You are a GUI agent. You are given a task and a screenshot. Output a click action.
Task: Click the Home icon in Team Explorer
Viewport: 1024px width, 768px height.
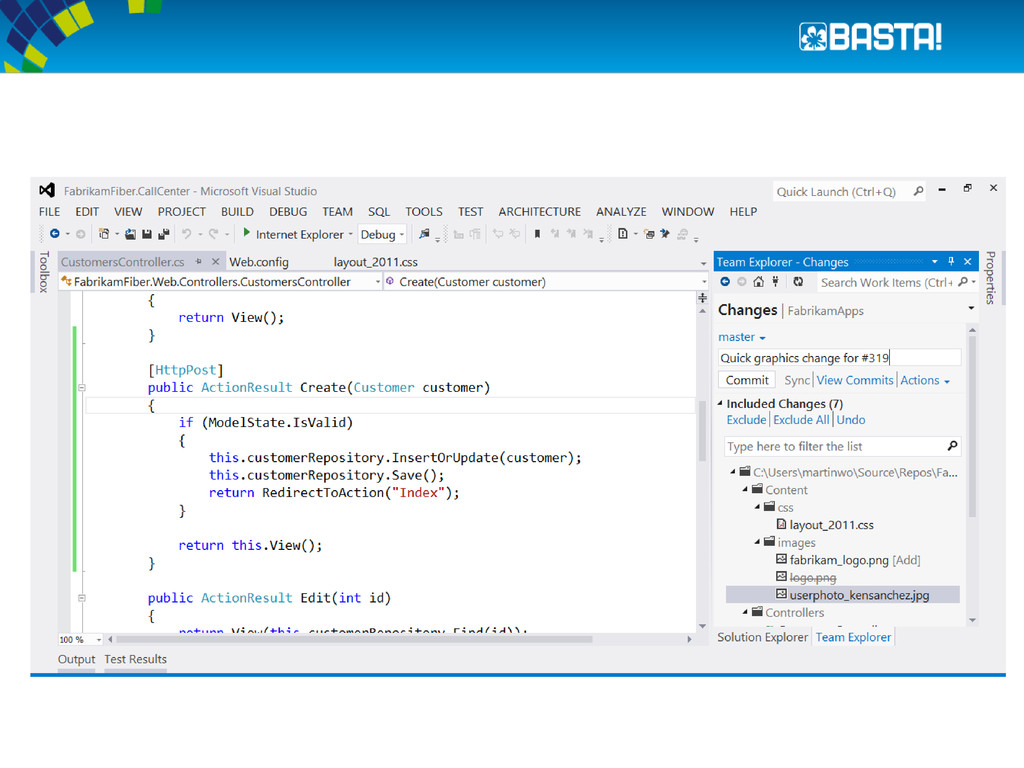pos(758,282)
